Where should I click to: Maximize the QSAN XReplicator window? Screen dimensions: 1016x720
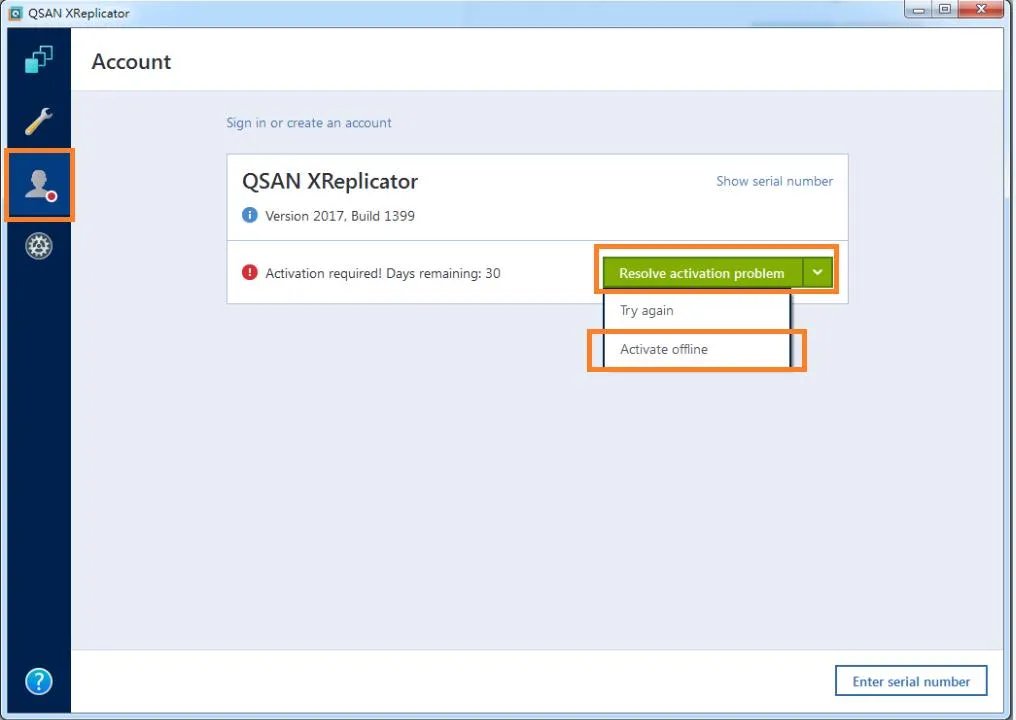tap(945, 9)
